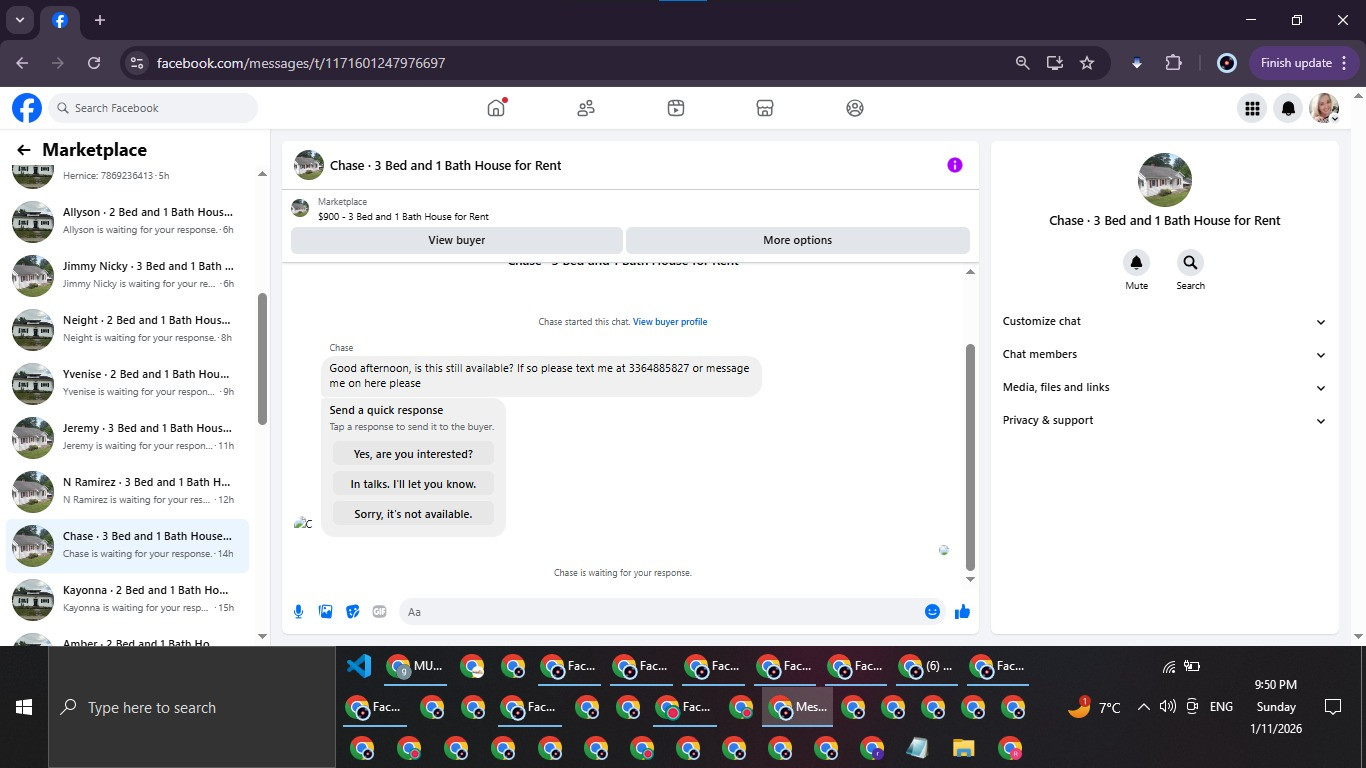Send a voice clip with the microphone icon
This screenshot has width=1366, height=768.
(298, 612)
